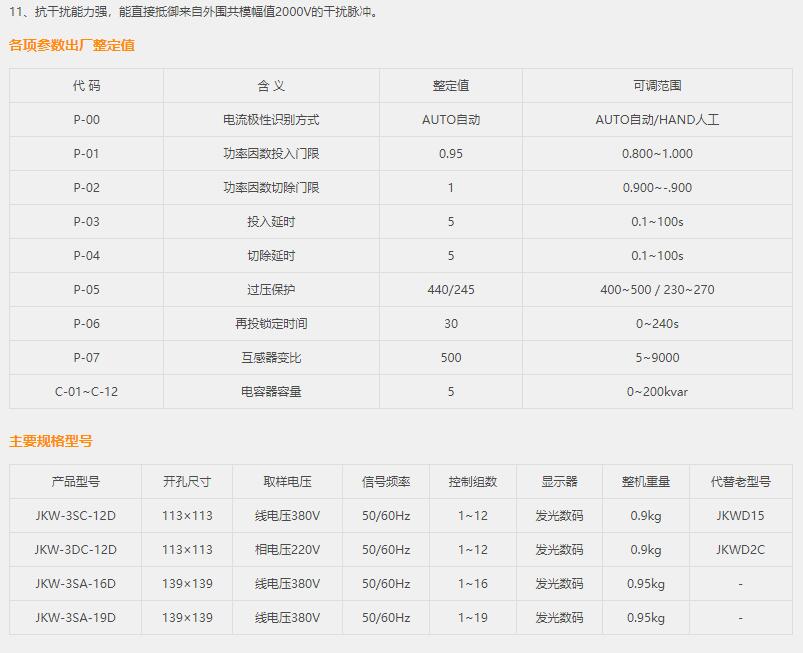The height and width of the screenshot is (653, 803).
Task: Click the 产品型号 column header
Action: [75, 481]
